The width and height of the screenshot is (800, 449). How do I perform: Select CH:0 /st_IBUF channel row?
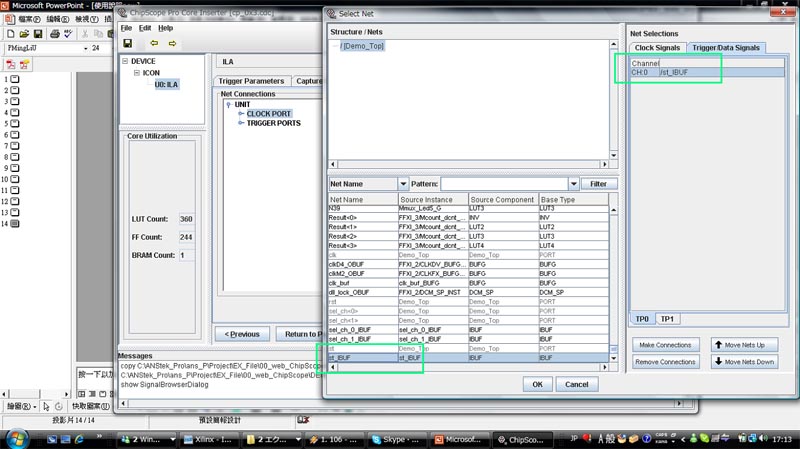point(707,72)
